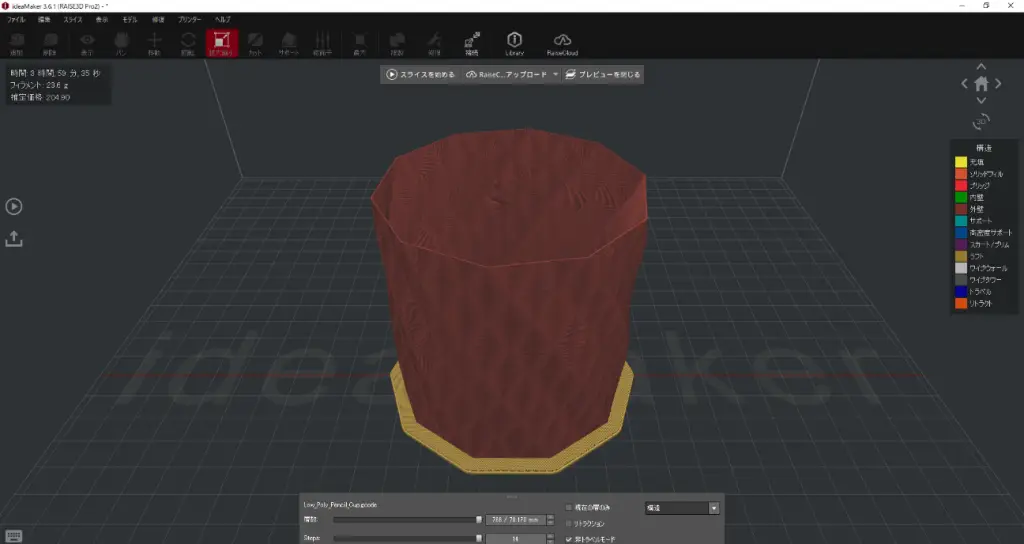Toggle the 3D perspective view icon

(x=981, y=121)
